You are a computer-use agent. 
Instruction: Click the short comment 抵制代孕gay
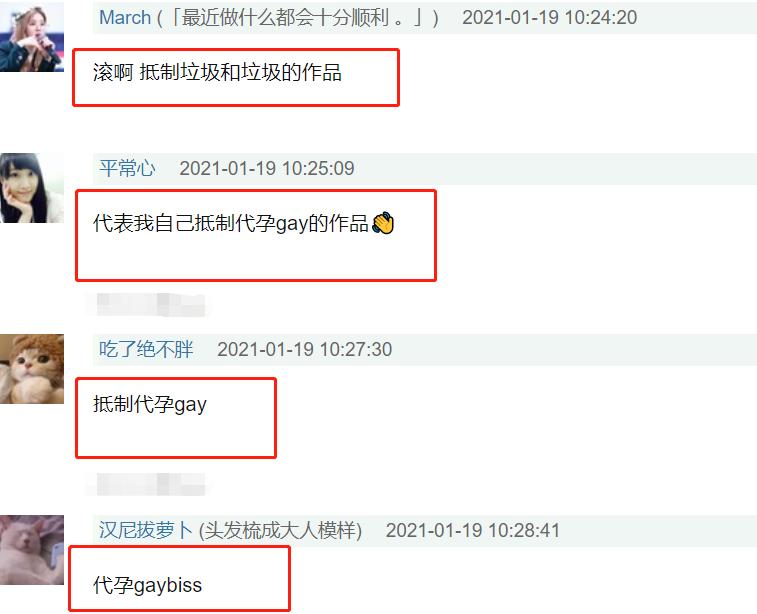click(x=150, y=405)
